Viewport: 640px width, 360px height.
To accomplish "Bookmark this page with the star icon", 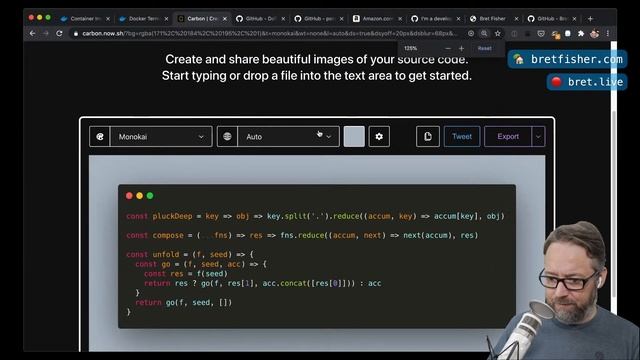I will pos(498,33).
